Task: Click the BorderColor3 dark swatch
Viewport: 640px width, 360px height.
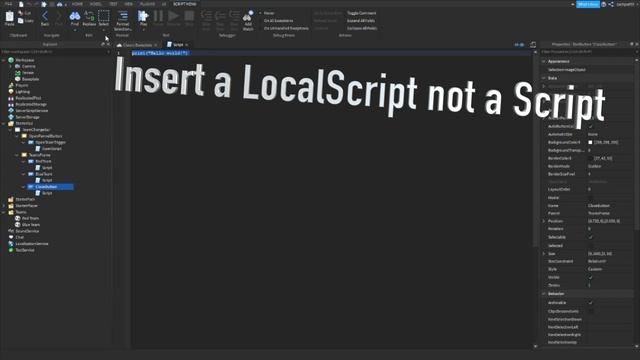Action: tap(590, 158)
